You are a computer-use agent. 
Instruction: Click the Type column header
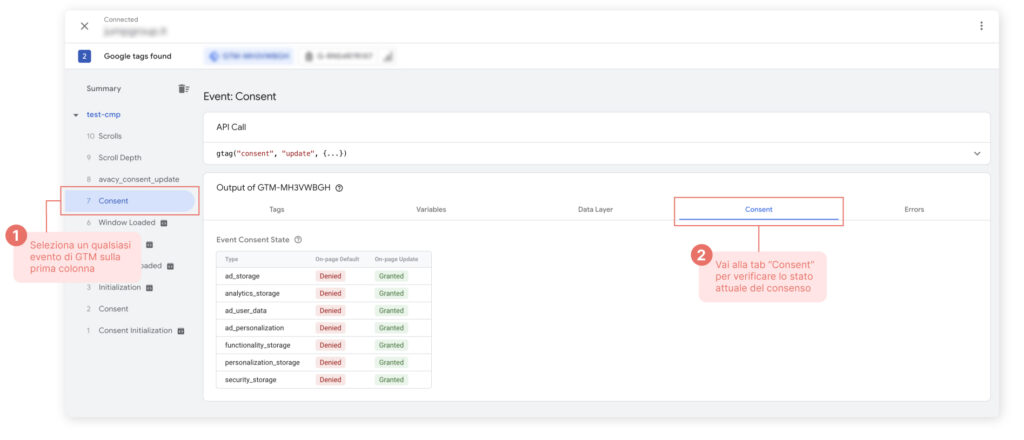coord(231,259)
